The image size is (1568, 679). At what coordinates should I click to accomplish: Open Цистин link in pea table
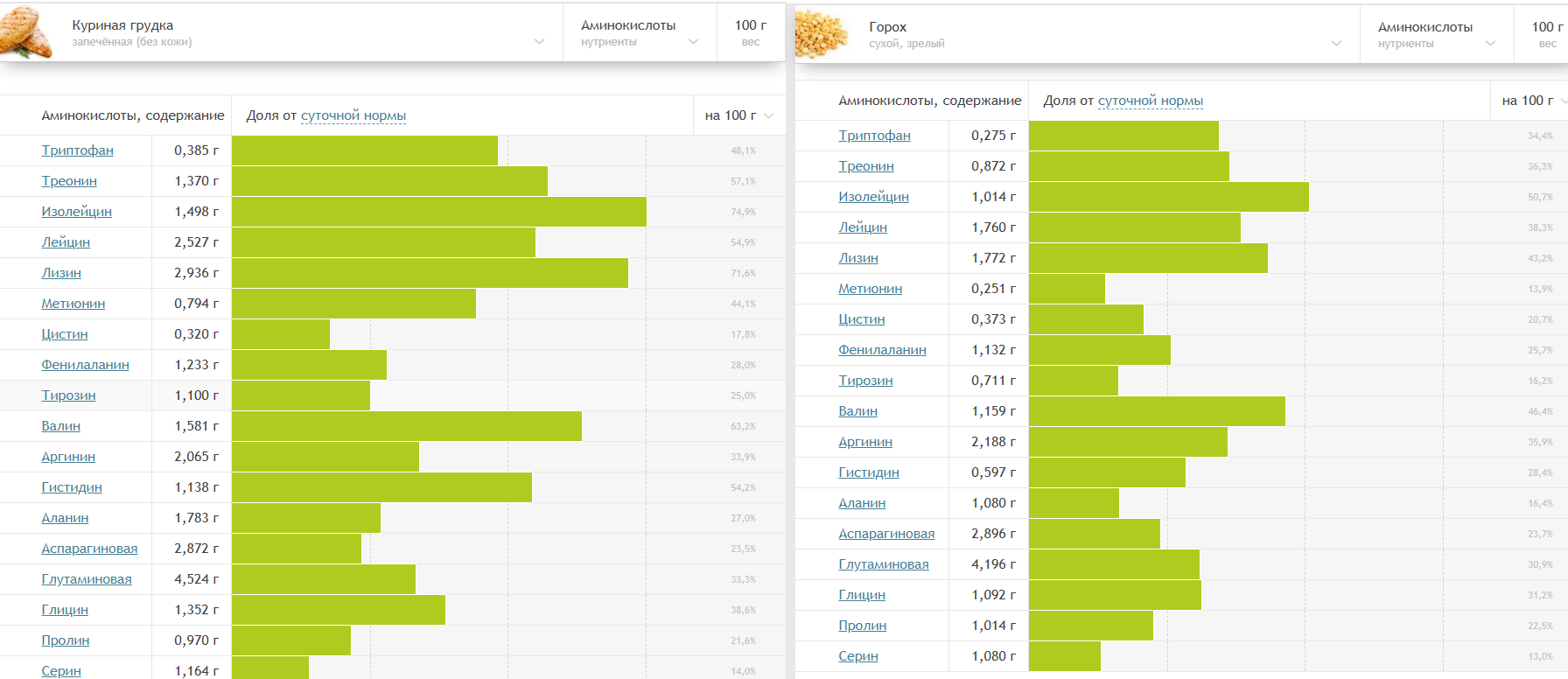click(x=862, y=319)
